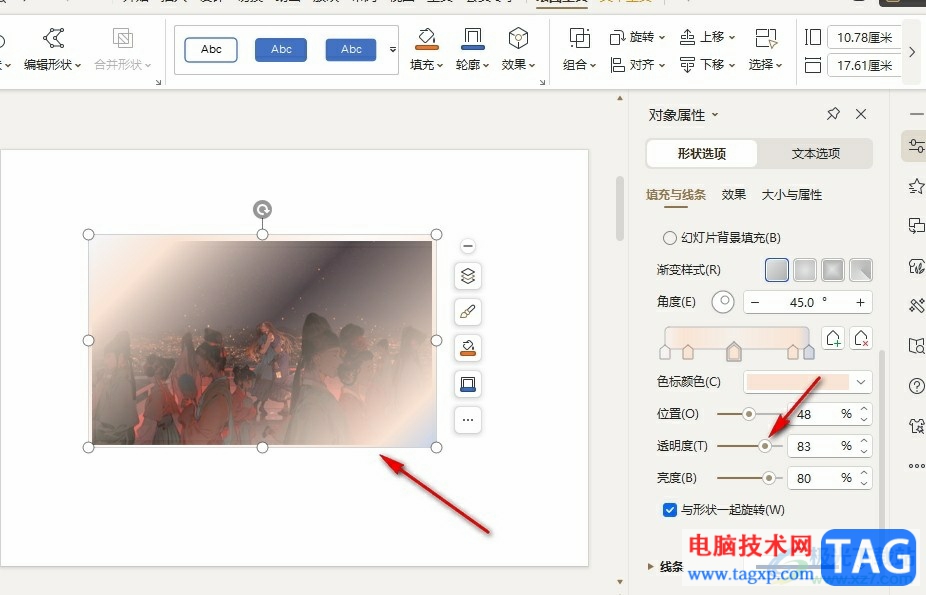Open the floating more options (…) button
Screen dimensions: 926x595
click(x=468, y=420)
